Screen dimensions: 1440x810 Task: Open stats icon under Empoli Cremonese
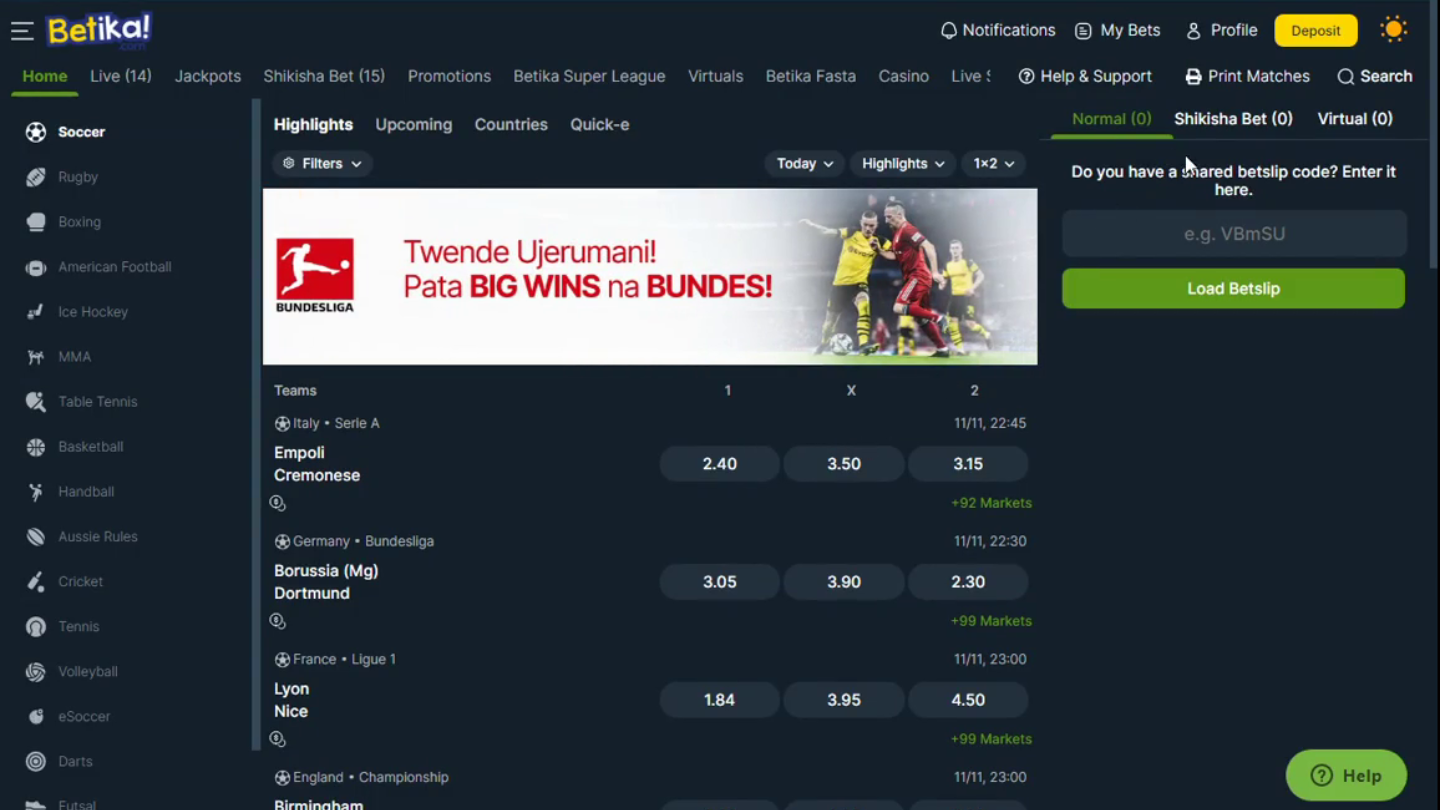pos(278,503)
